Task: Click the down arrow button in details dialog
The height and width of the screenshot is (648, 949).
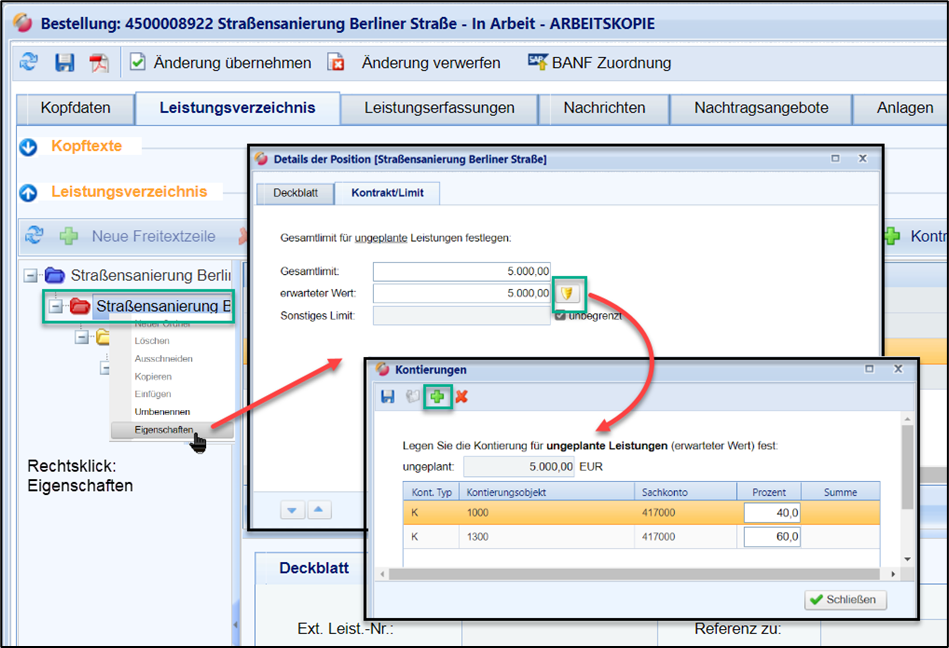Action: pos(293,510)
